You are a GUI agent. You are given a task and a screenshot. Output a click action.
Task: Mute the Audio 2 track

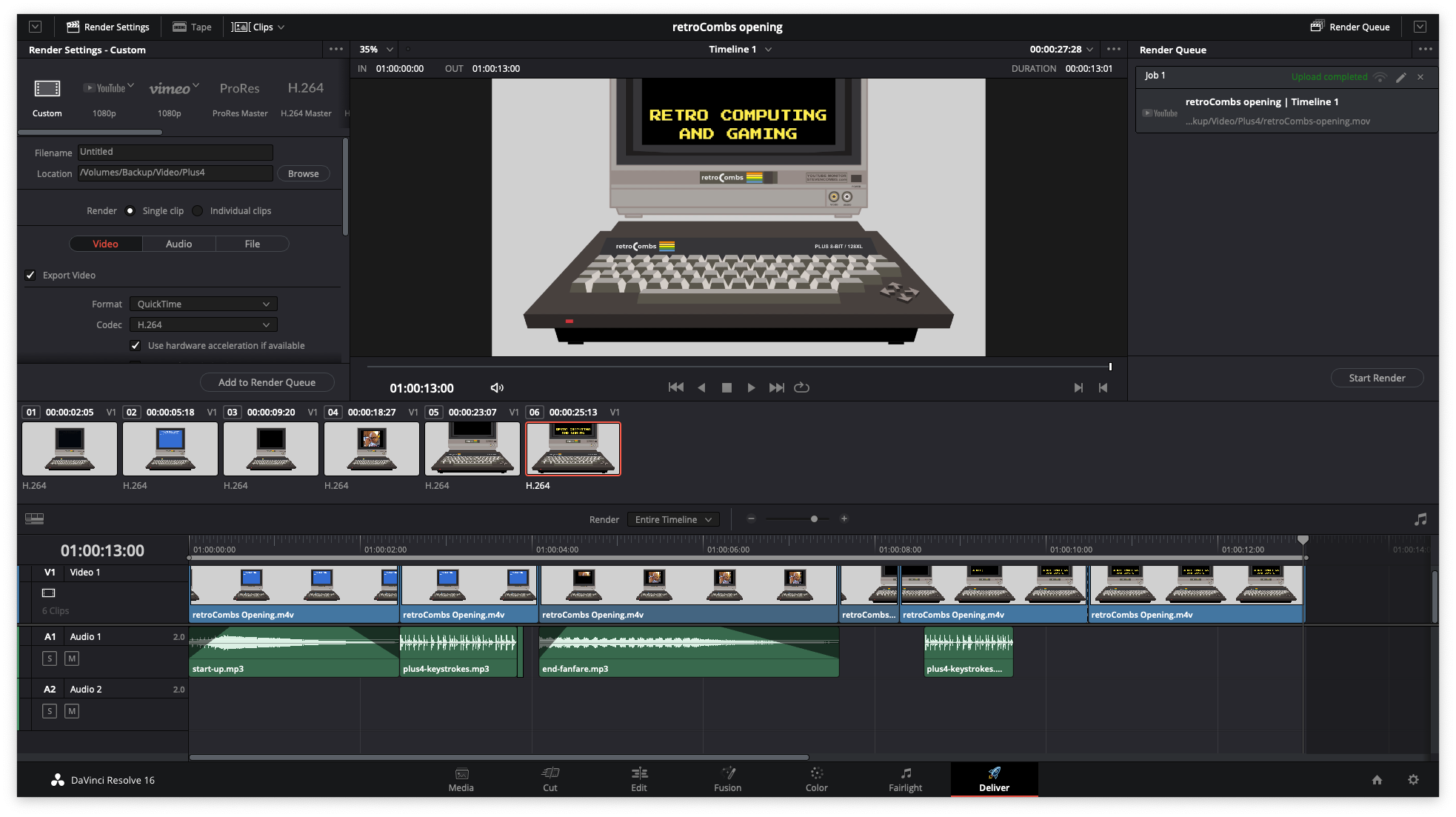coord(72,711)
